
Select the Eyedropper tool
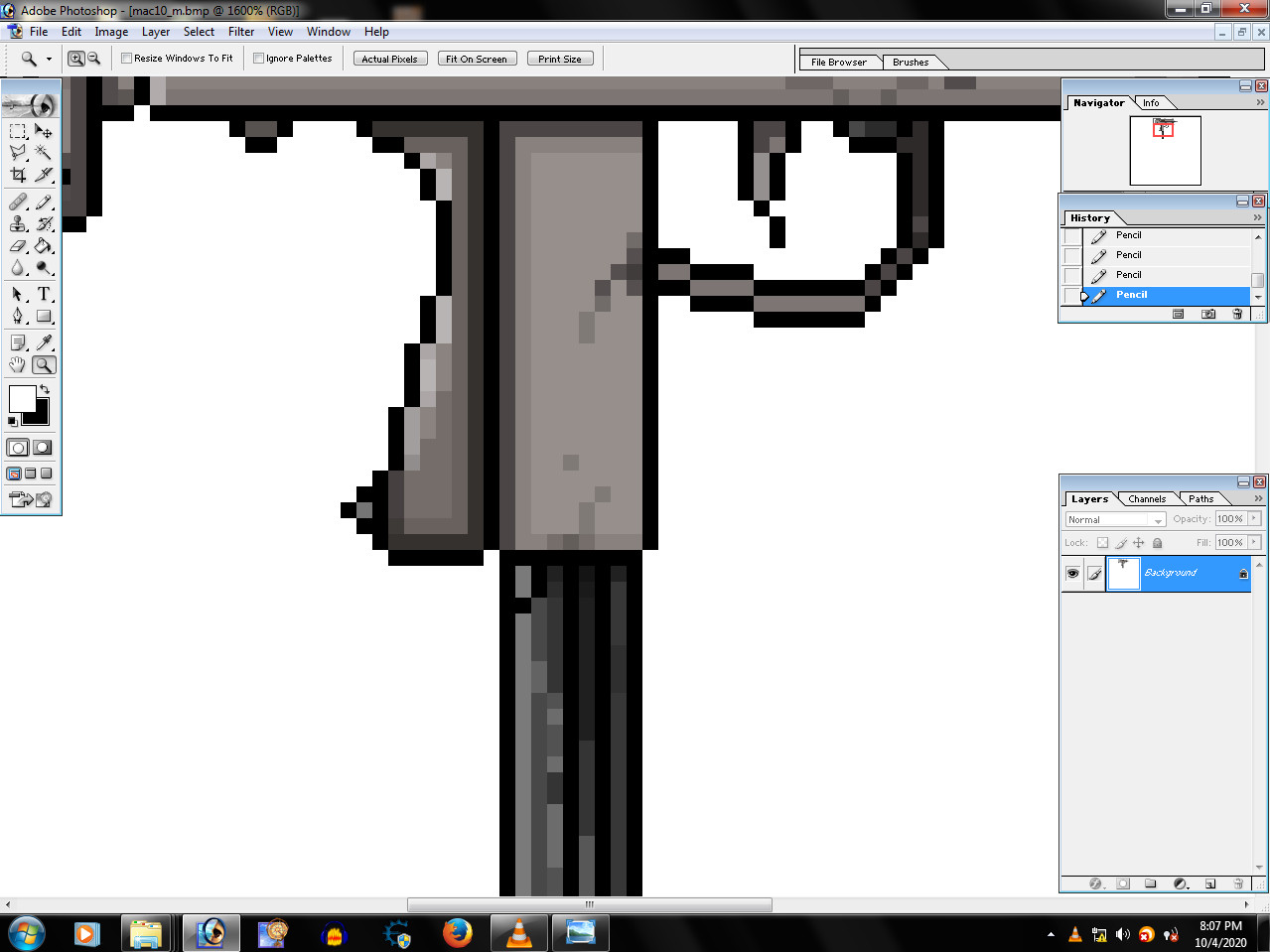coord(44,342)
